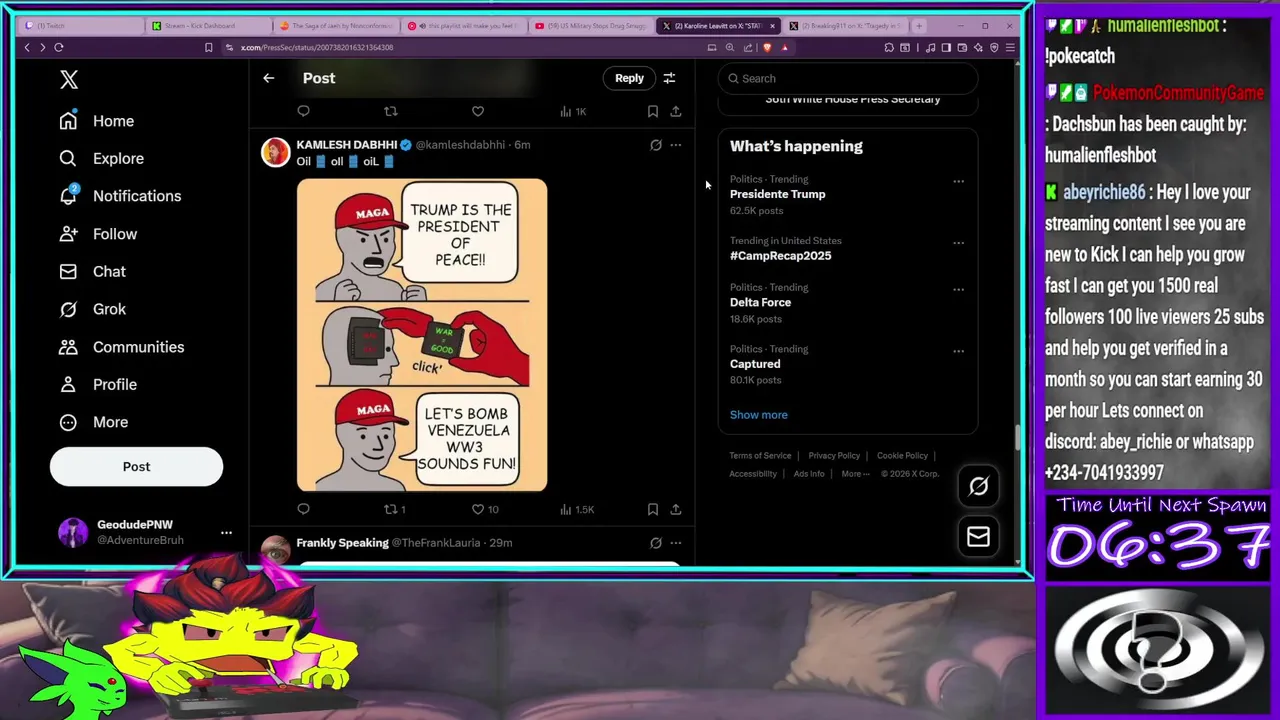Click Grok icon on Frankly Speaking post
Viewport: 1280px width, 720px height.
point(656,543)
